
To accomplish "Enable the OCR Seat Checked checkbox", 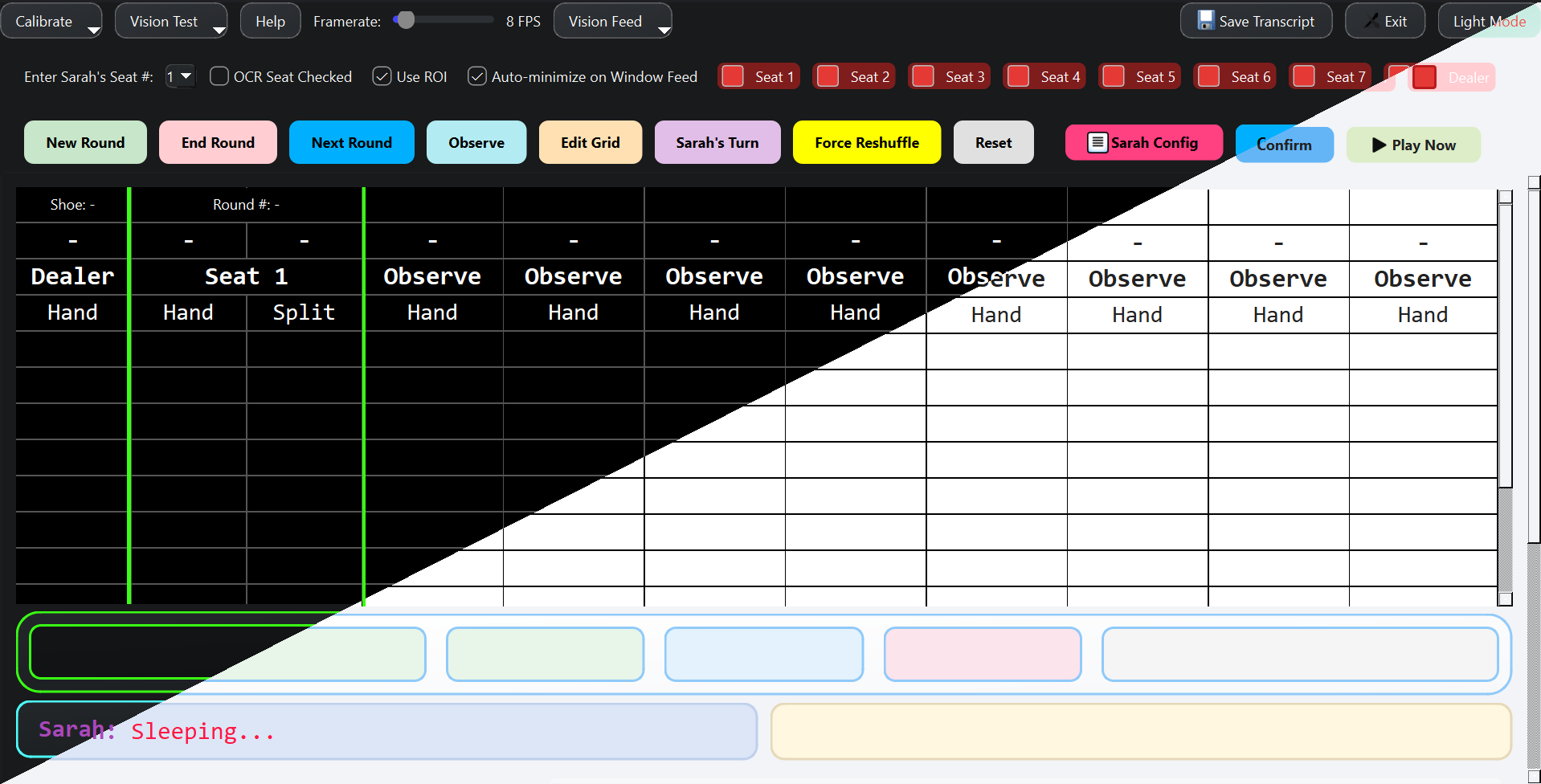I will [218, 76].
